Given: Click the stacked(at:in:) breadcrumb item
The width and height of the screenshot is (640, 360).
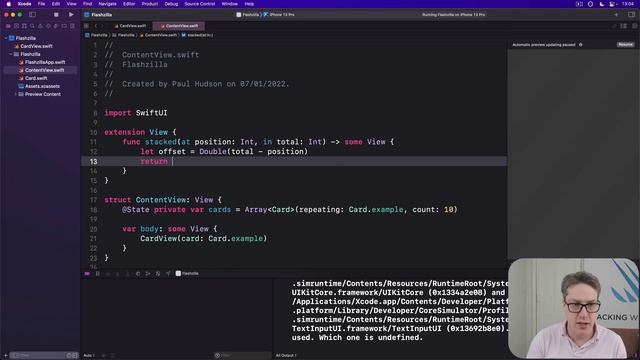Looking at the screenshot, I should point(197,35).
